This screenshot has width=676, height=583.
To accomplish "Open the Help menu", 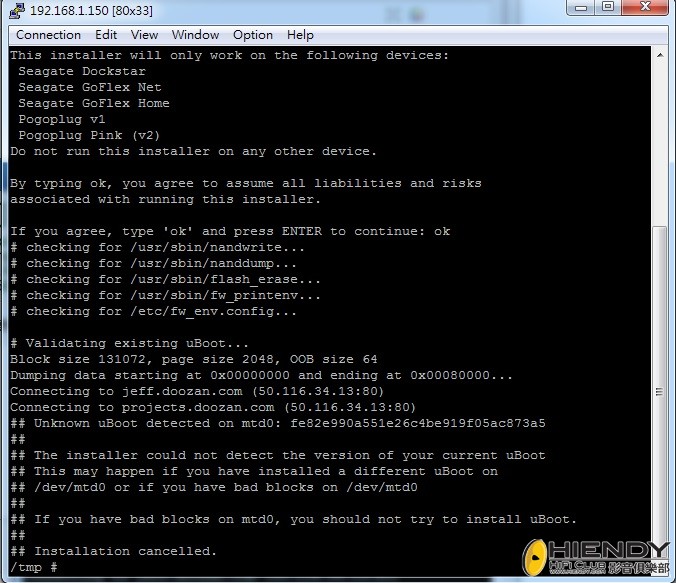I will [x=300, y=35].
